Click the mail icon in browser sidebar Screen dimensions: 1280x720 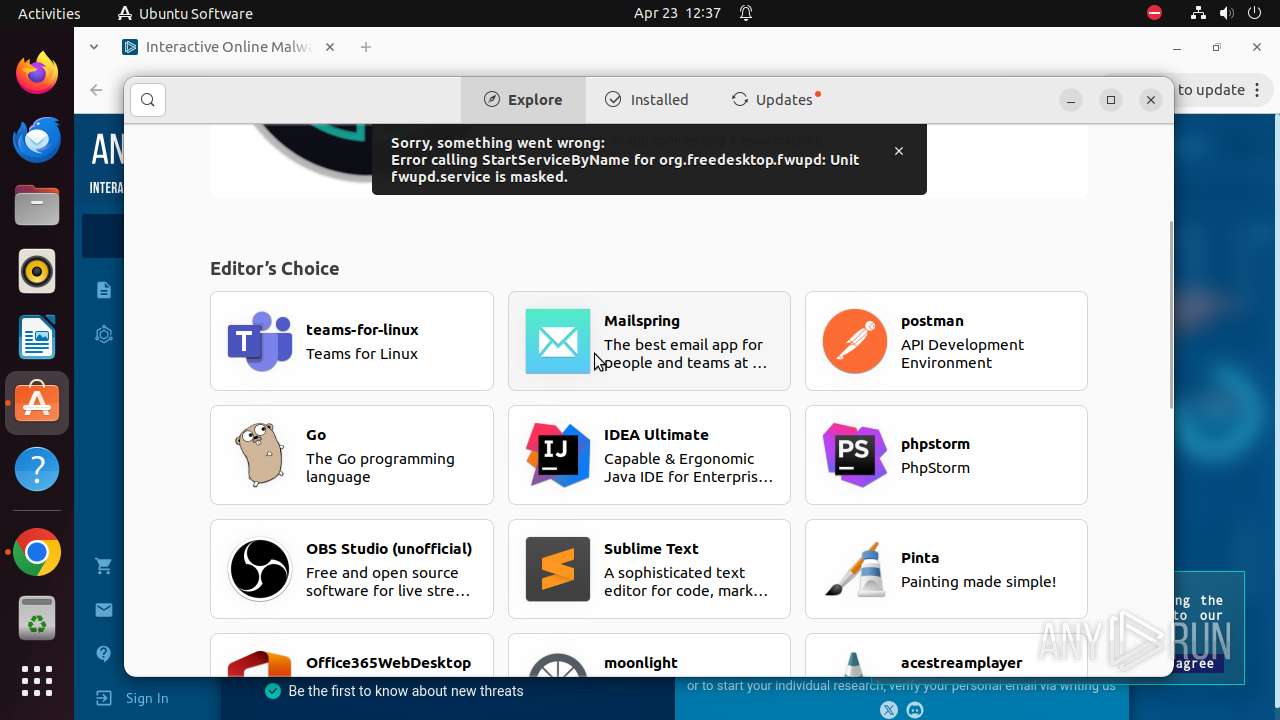(103, 610)
